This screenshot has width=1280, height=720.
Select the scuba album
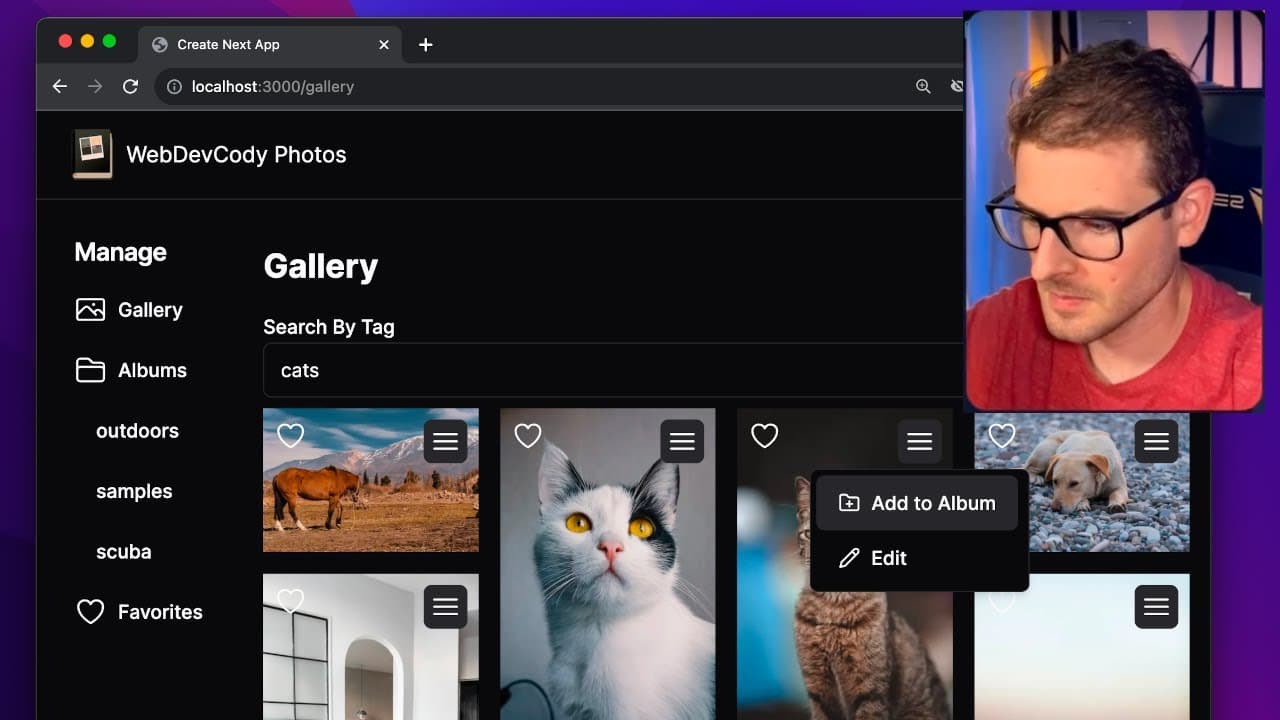pos(124,551)
